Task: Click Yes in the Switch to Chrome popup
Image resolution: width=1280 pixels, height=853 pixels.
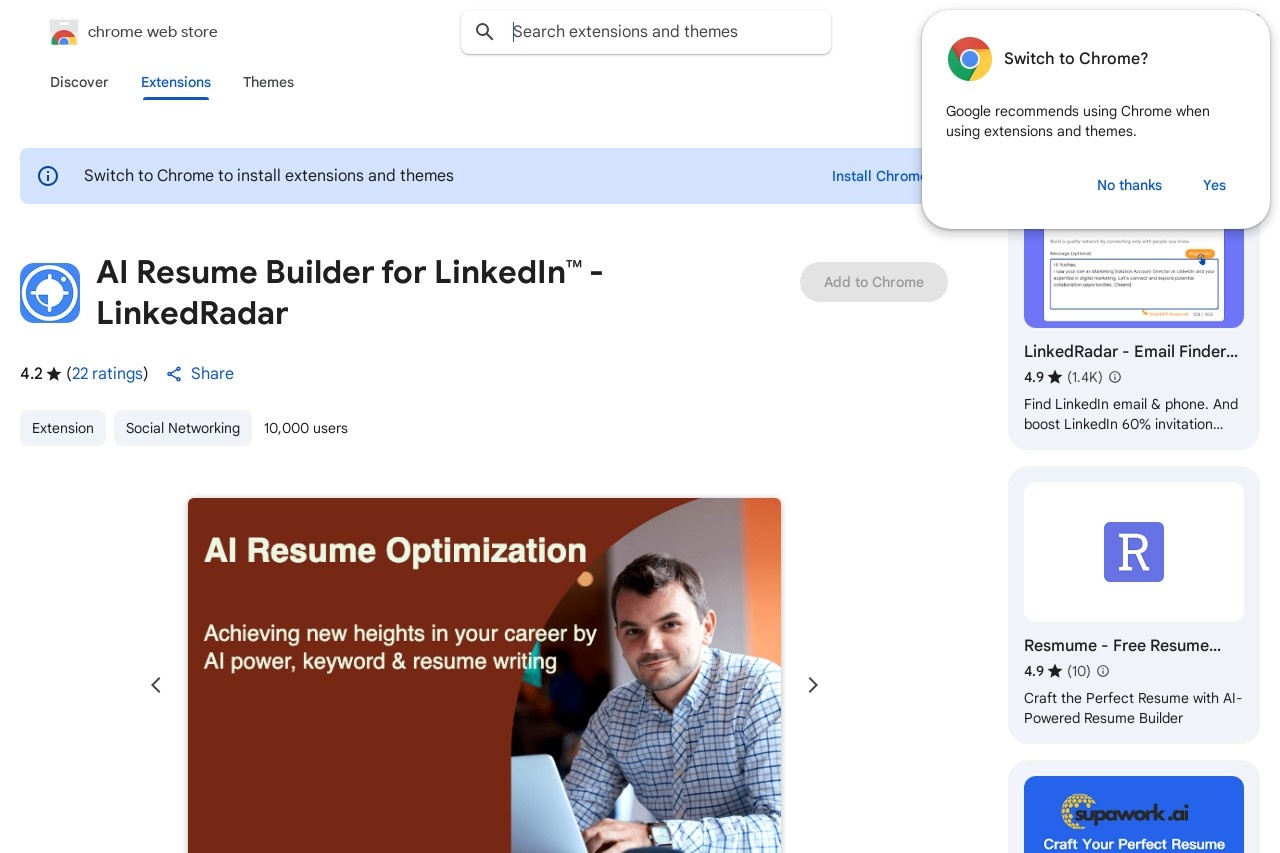Action: [x=1214, y=185]
